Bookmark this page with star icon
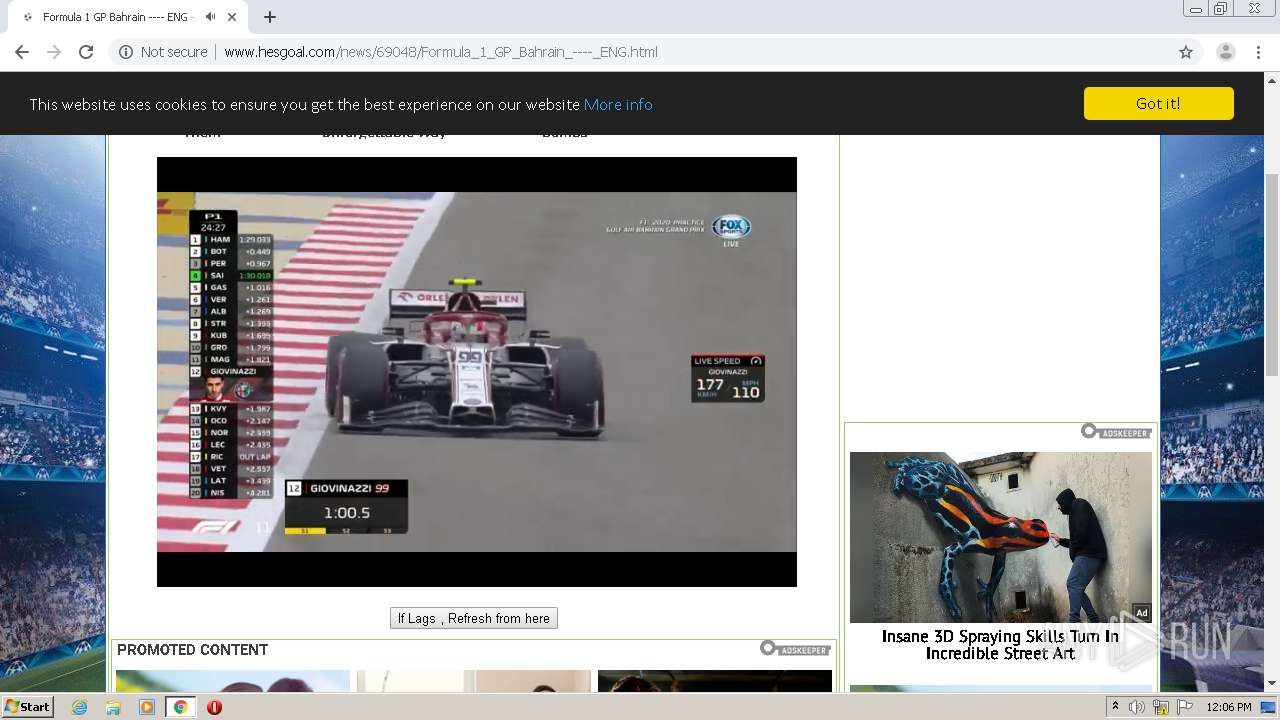The image size is (1280, 720). 1186,52
